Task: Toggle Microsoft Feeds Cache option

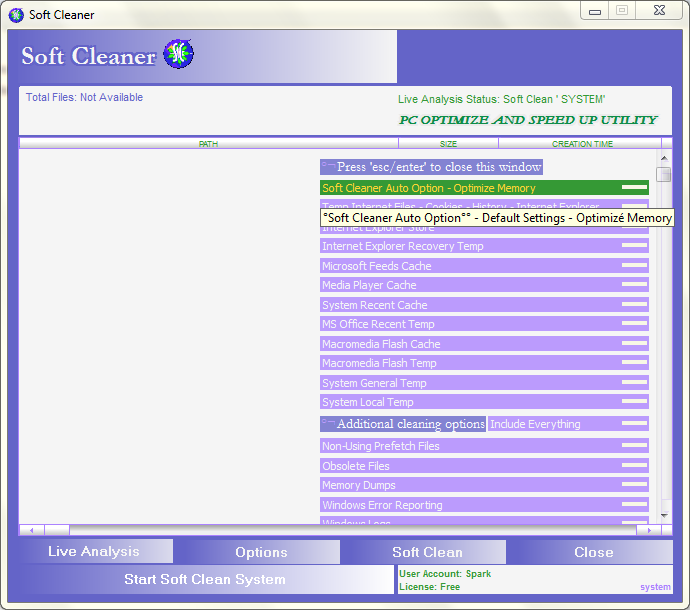Action: pos(484,266)
